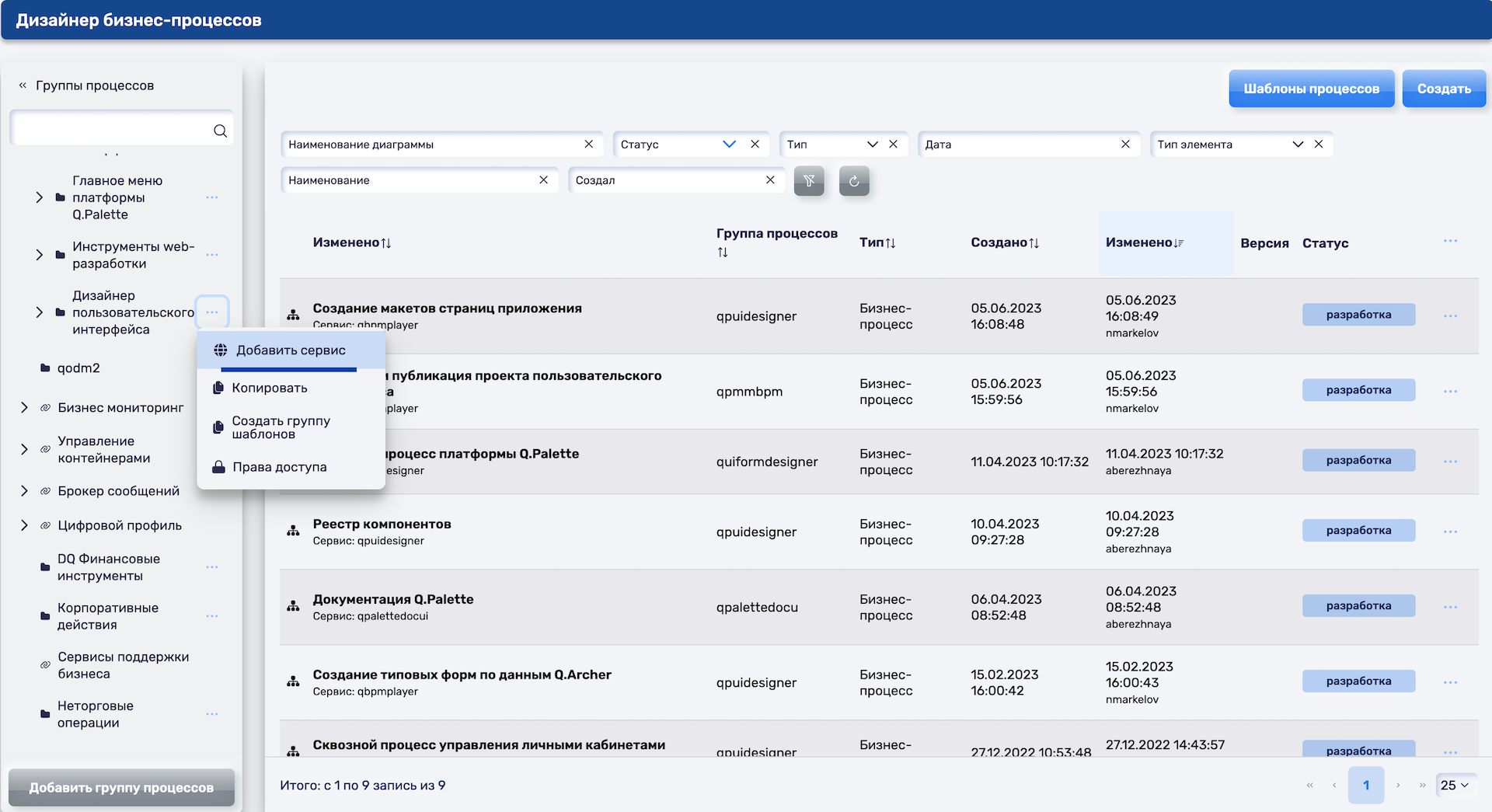Viewport: 1492px width, 812px height.
Task: Clear the Наименование filter field
Action: pyautogui.click(x=543, y=179)
